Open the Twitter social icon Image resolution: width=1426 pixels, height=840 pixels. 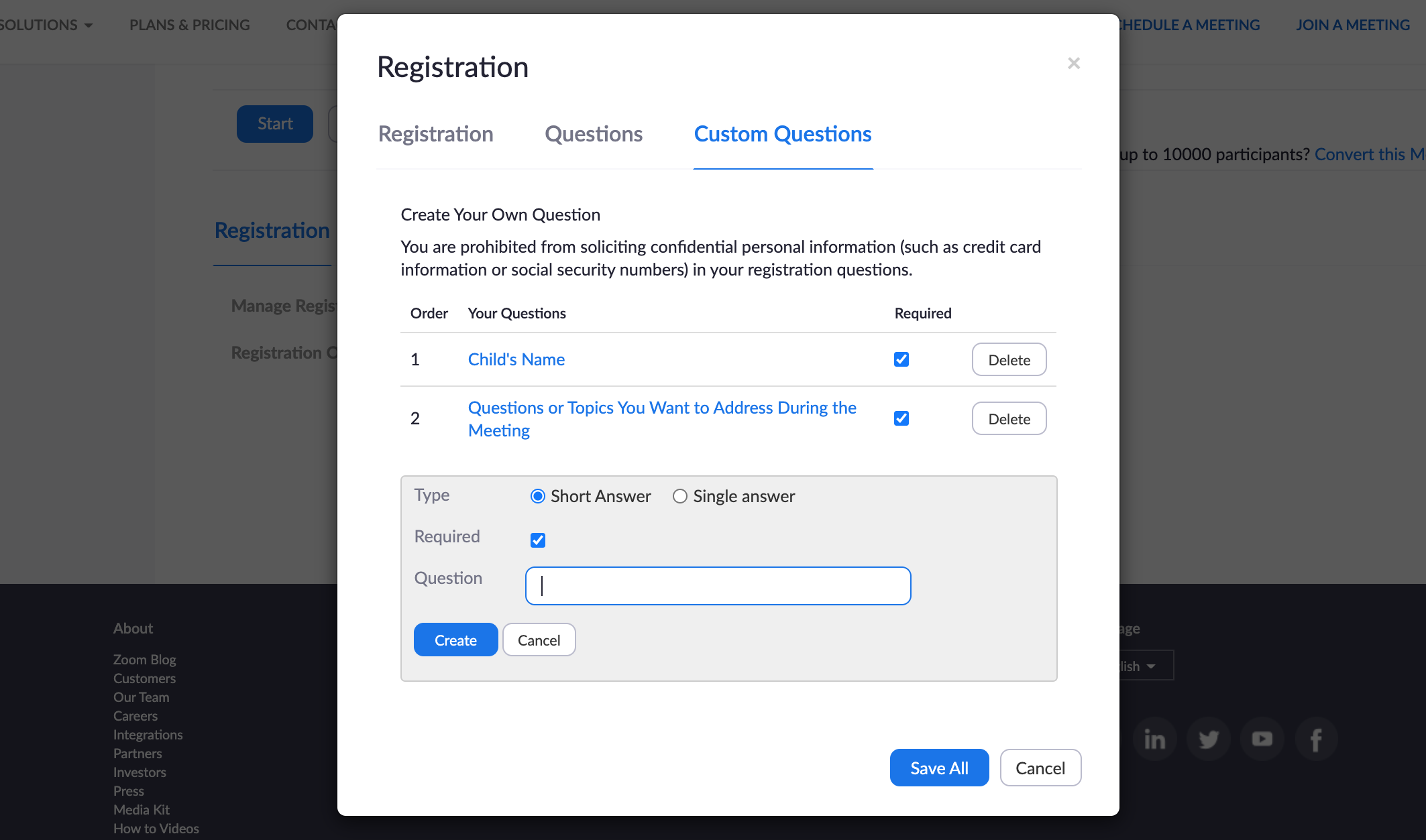[x=1208, y=739]
